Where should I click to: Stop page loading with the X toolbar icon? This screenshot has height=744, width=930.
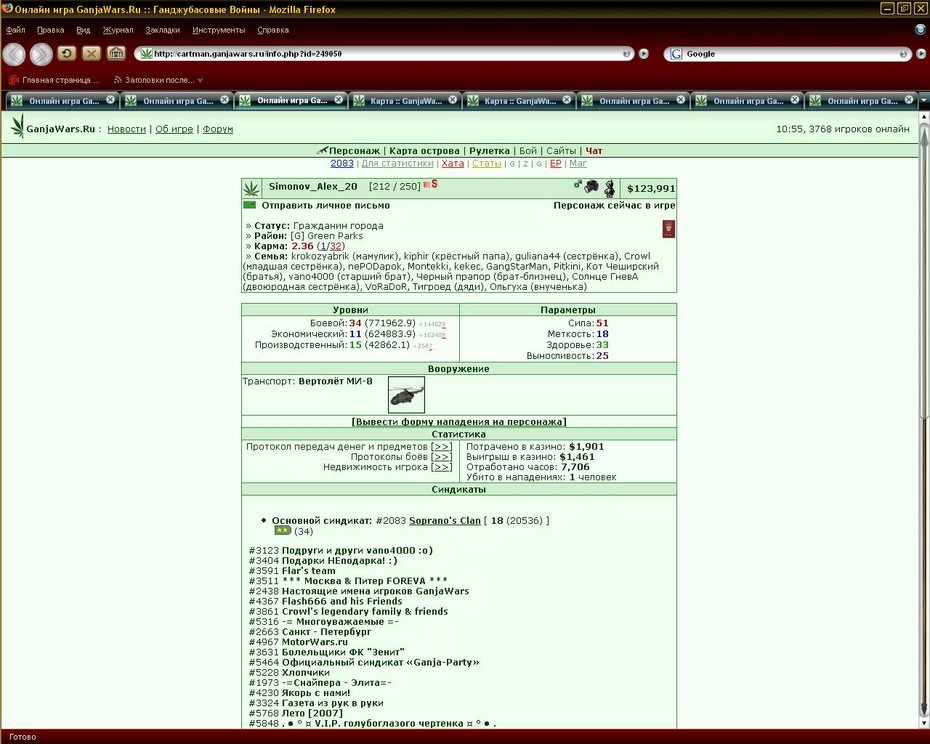(91, 54)
